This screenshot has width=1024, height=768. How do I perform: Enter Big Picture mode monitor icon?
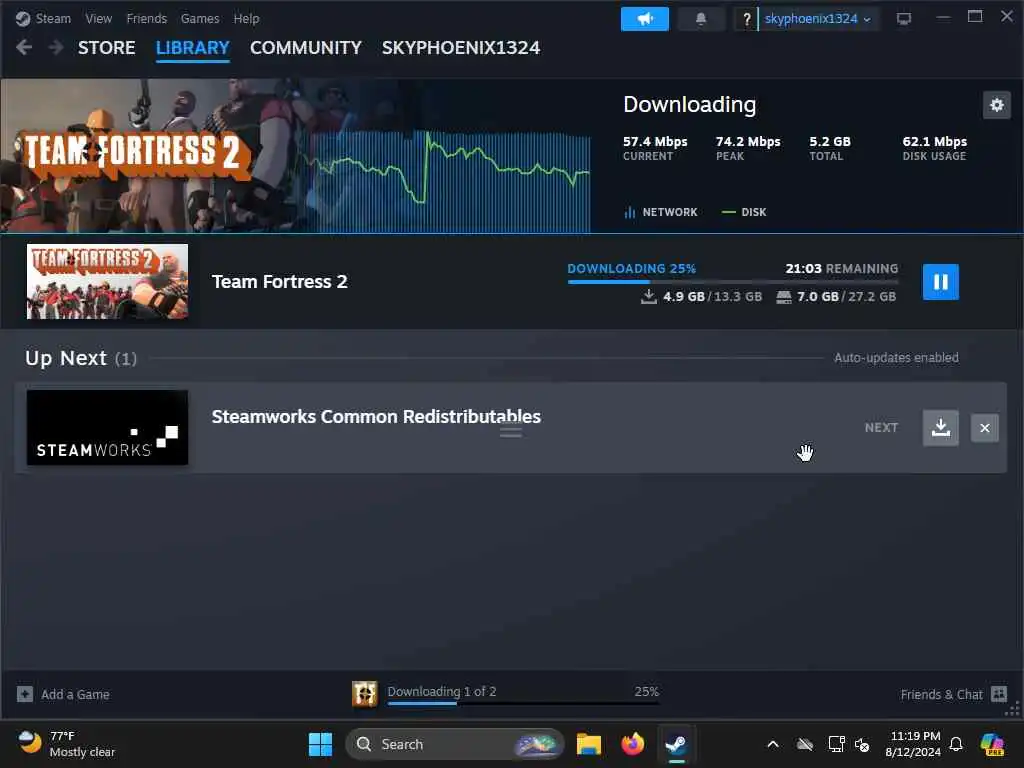(x=904, y=19)
